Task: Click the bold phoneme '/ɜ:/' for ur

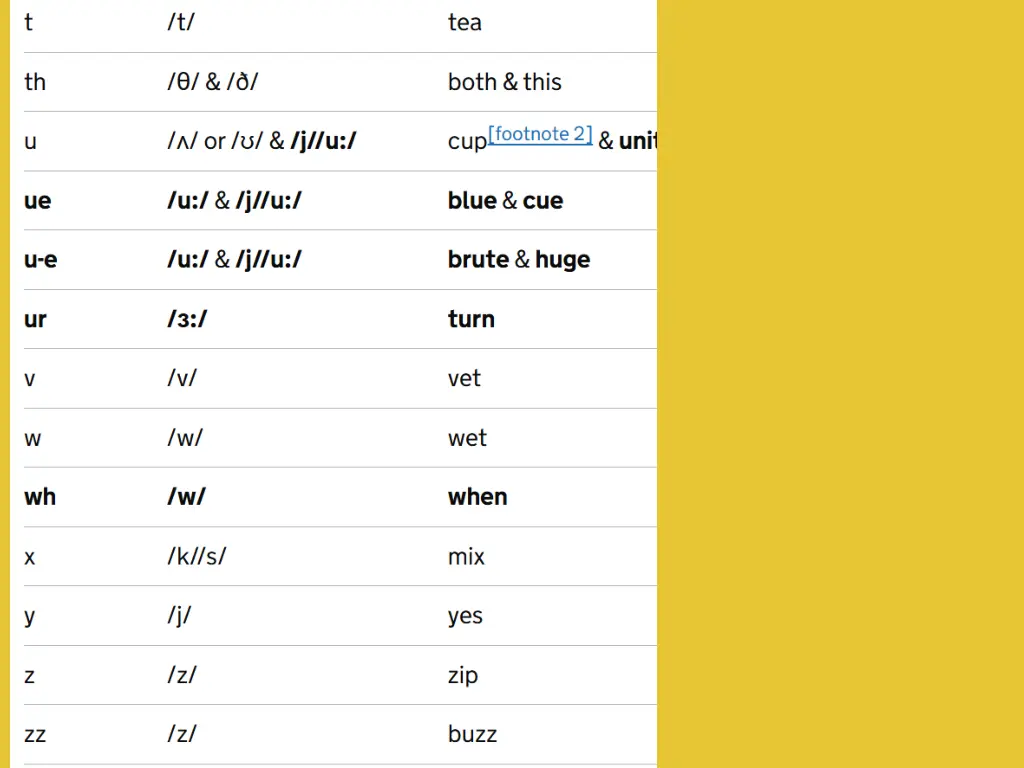Action: [187, 319]
